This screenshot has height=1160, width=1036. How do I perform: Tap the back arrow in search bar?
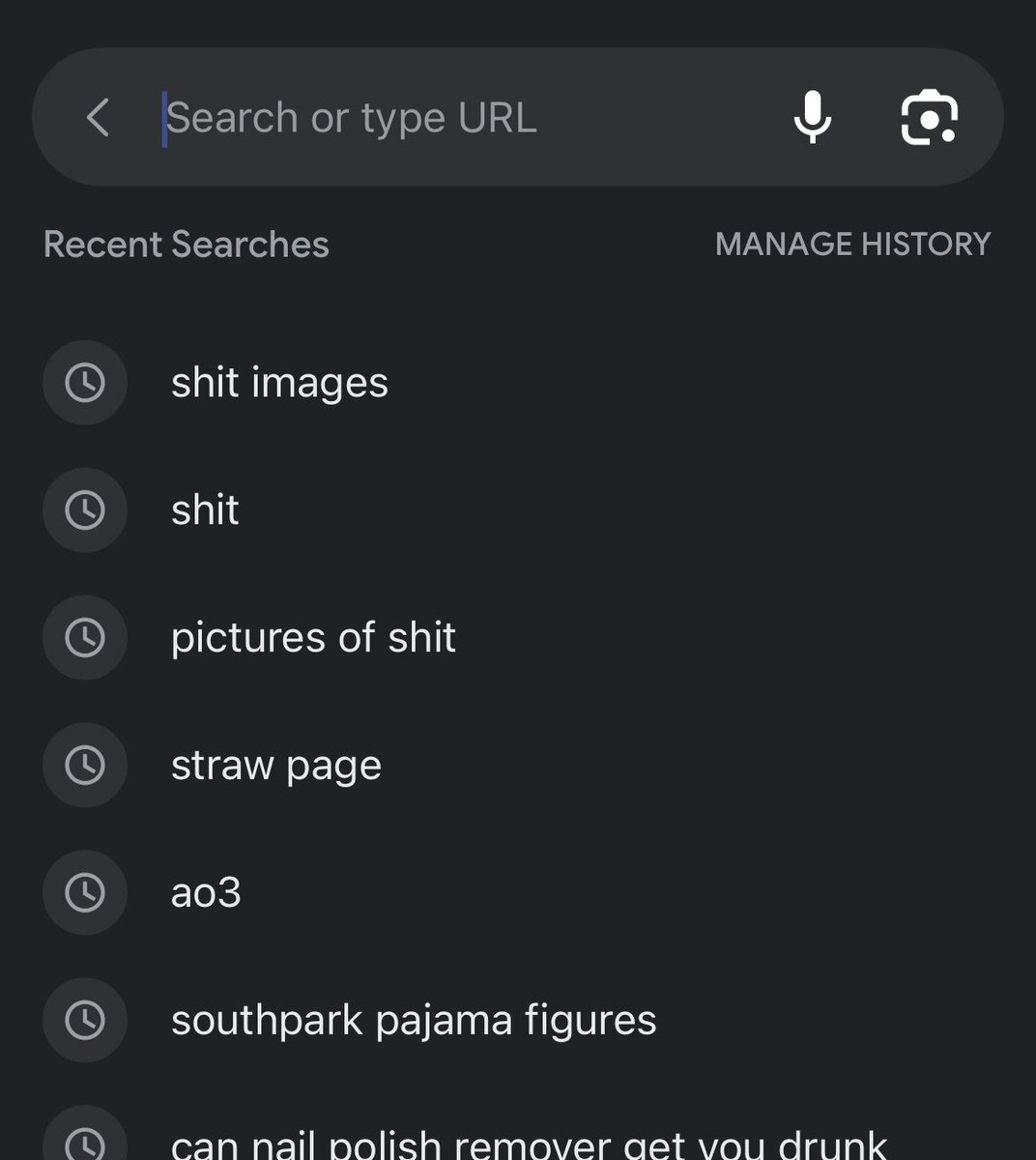click(x=98, y=117)
